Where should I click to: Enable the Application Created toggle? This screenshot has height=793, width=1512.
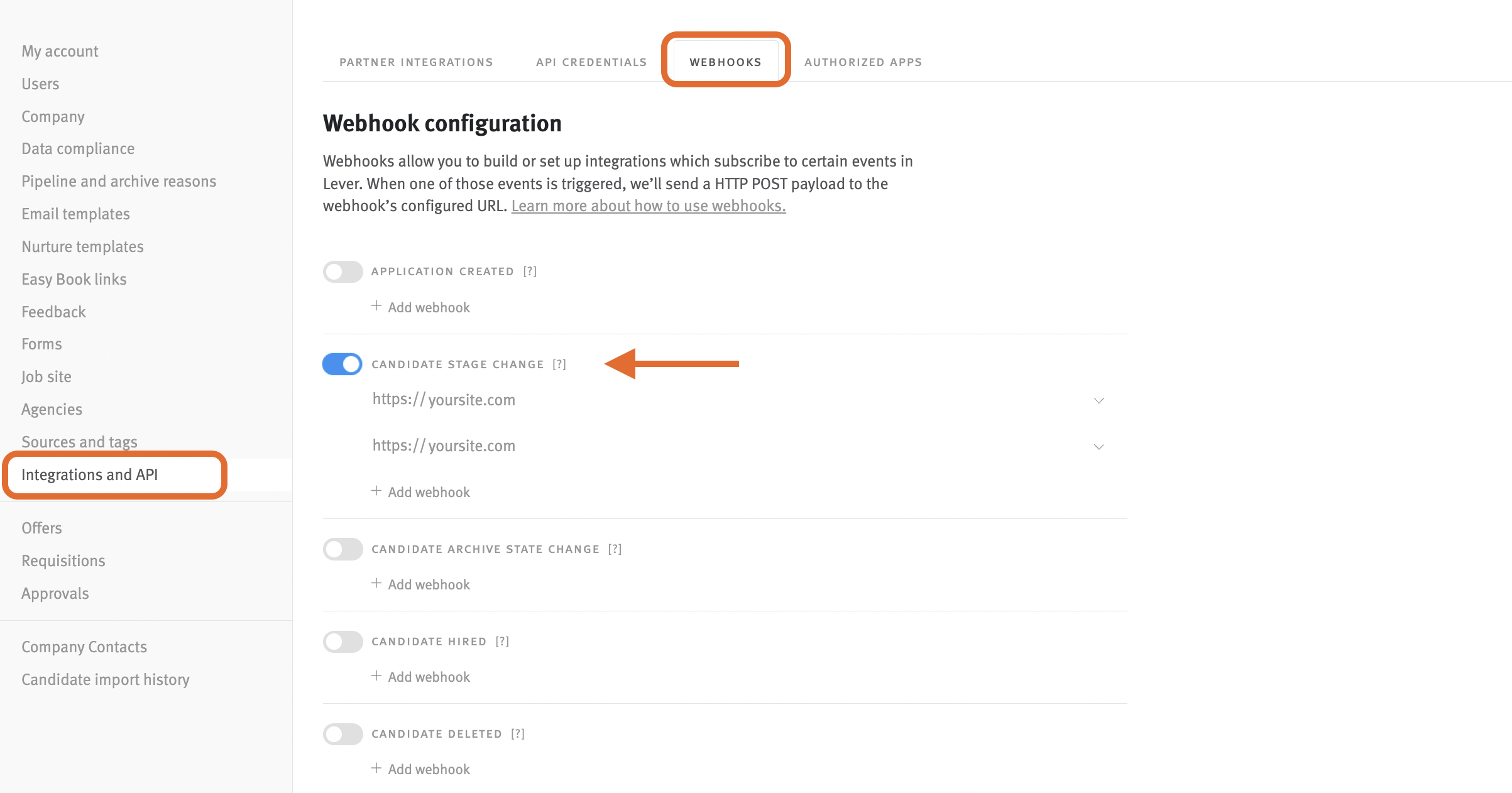(342, 271)
